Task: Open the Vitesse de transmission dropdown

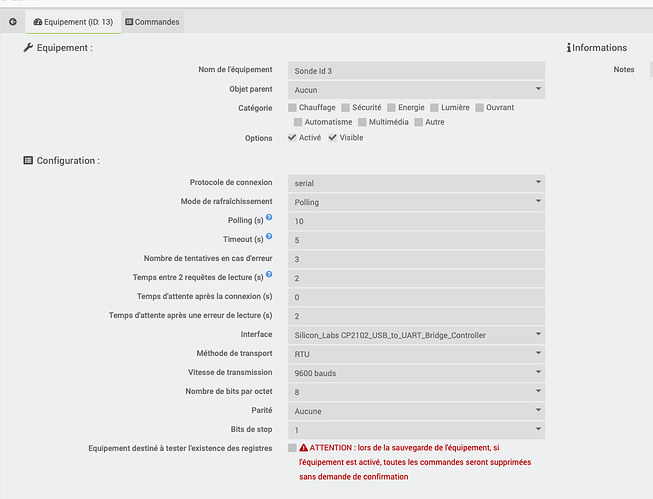Action: 416,372
